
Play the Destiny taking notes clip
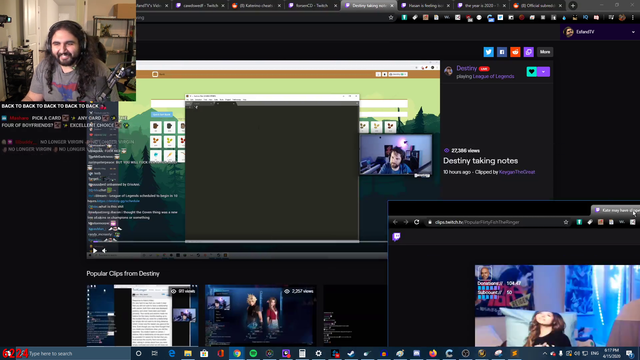point(95,251)
